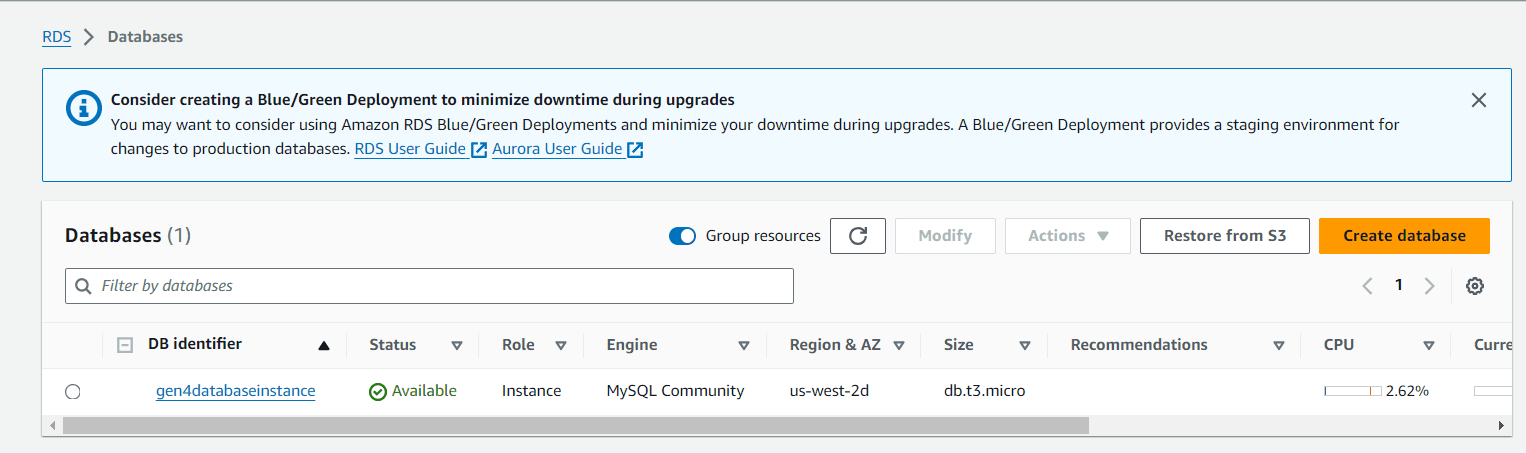Dismiss the Blue/Green Deployment banner
Viewport: 1526px width, 453px height.
(x=1479, y=100)
